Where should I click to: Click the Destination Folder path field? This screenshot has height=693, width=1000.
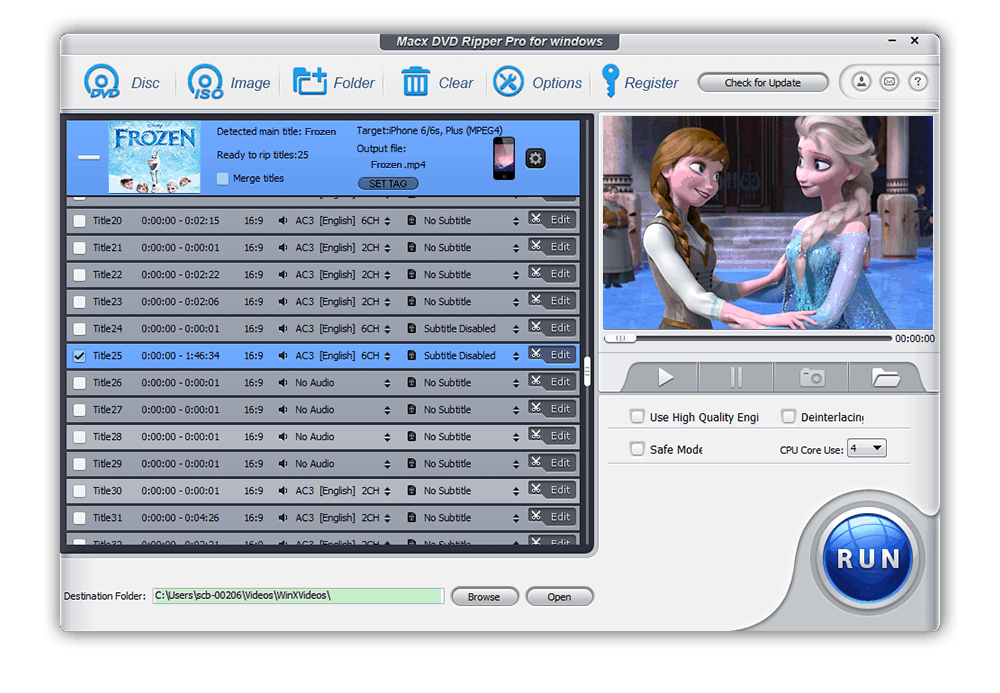click(298, 595)
